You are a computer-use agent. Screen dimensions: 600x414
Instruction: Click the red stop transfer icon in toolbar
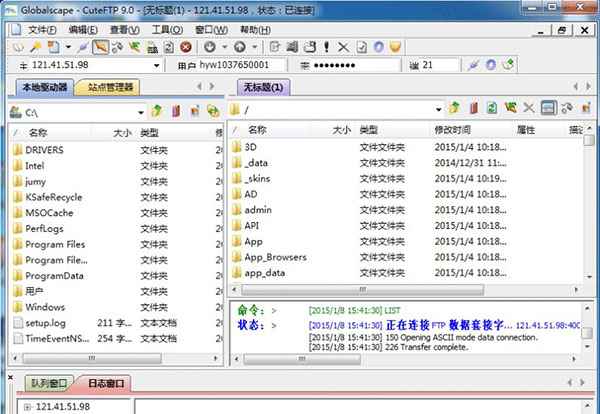tap(185, 47)
